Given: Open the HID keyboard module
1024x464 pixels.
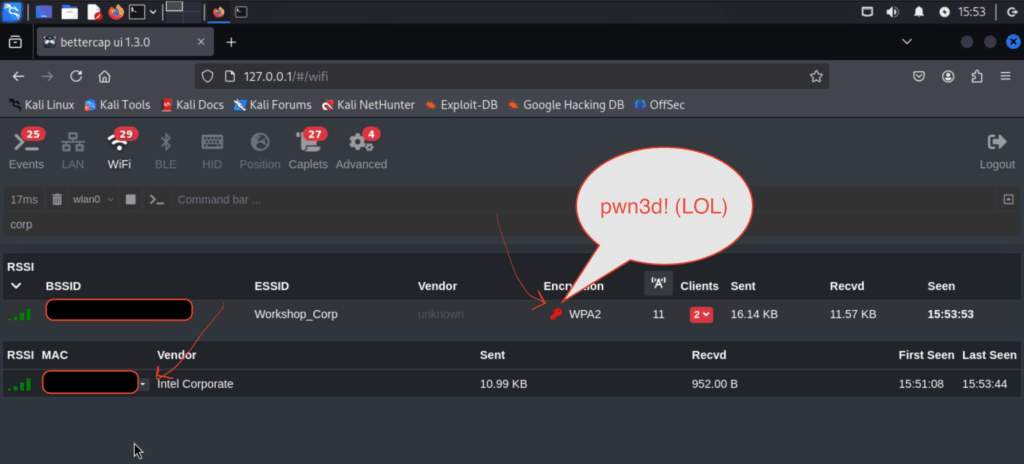Looking at the screenshot, I should pyautogui.click(x=212, y=150).
